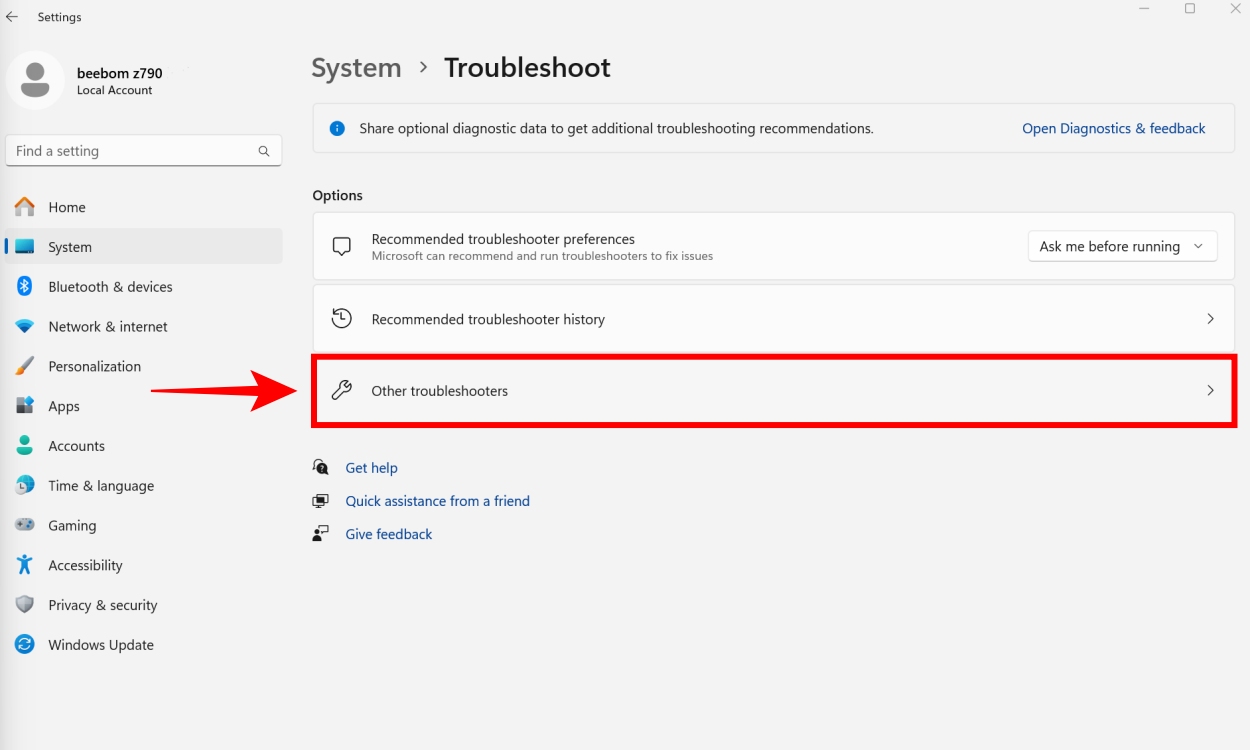Go back using the arrow button

pyautogui.click(x=11, y=16)
